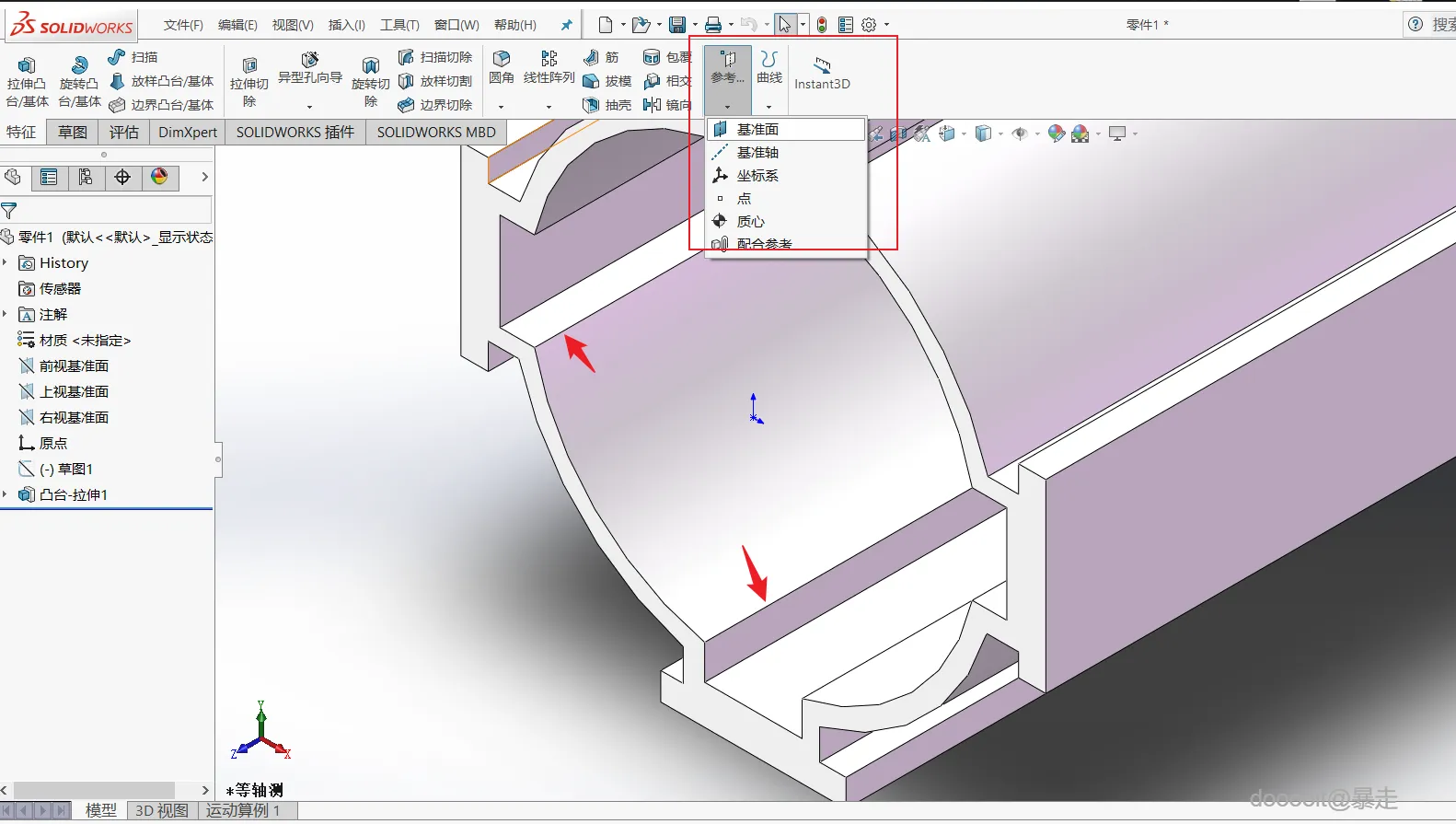Activate the 拉伸切除 extruded cut tool
1456x824 pixels.
(x=249, y=81)
